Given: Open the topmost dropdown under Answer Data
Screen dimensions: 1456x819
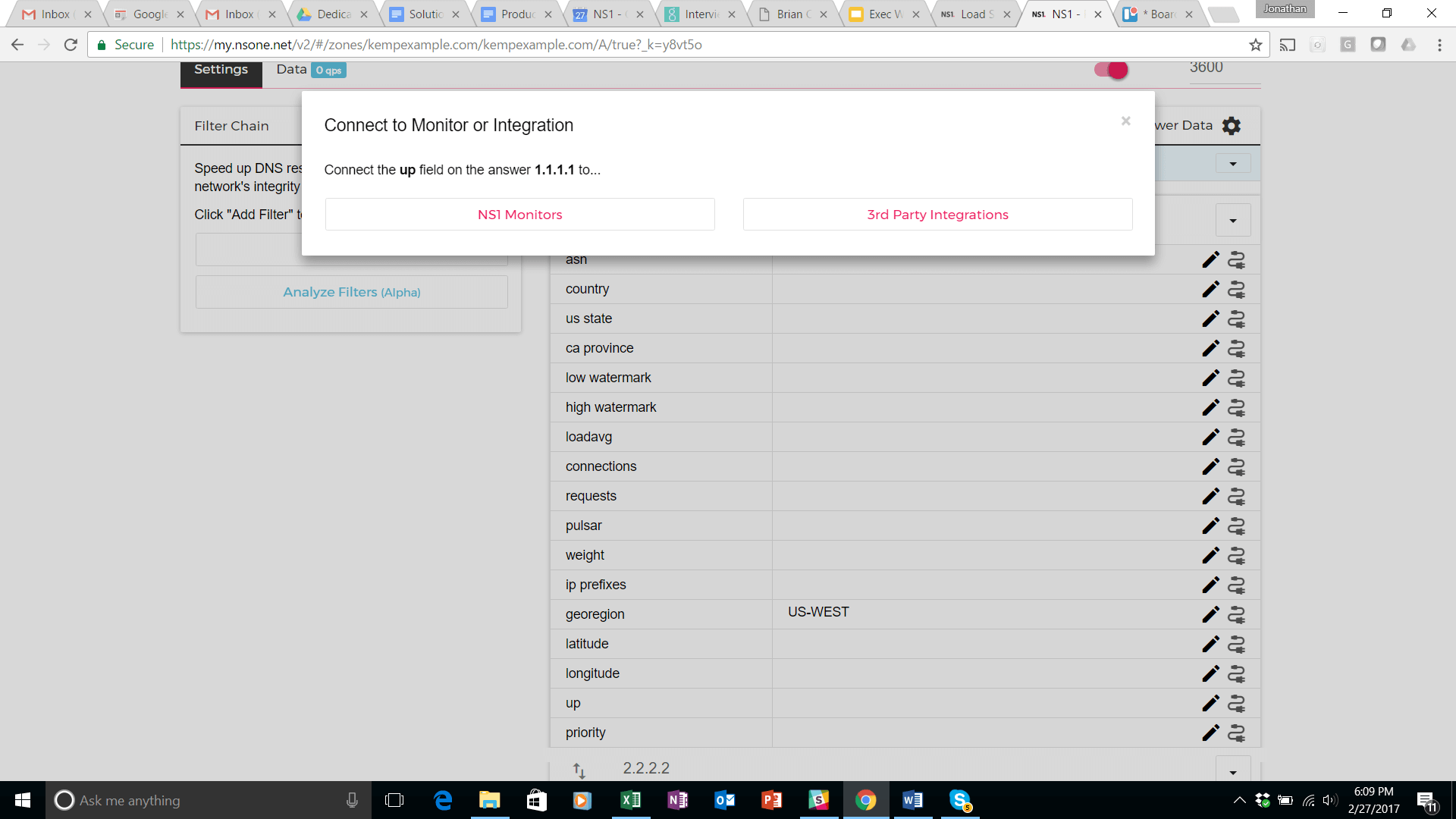Looking at the screenshot, I should (x=1233, y=164).
